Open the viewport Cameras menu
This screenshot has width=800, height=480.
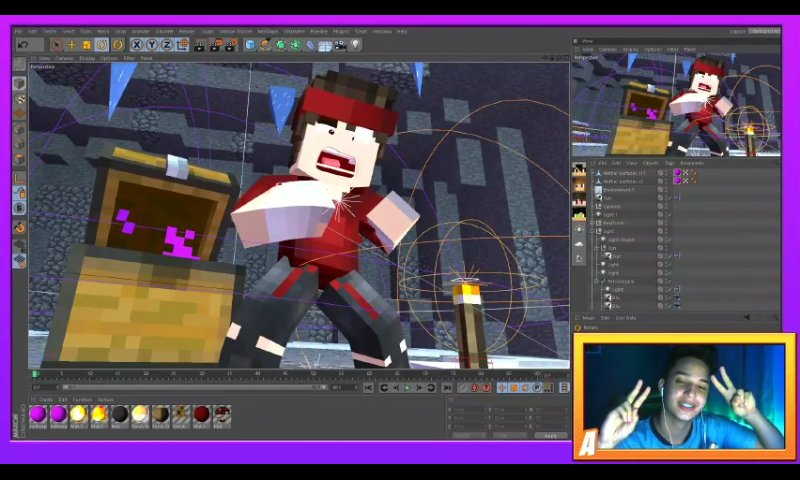[64, 59]
